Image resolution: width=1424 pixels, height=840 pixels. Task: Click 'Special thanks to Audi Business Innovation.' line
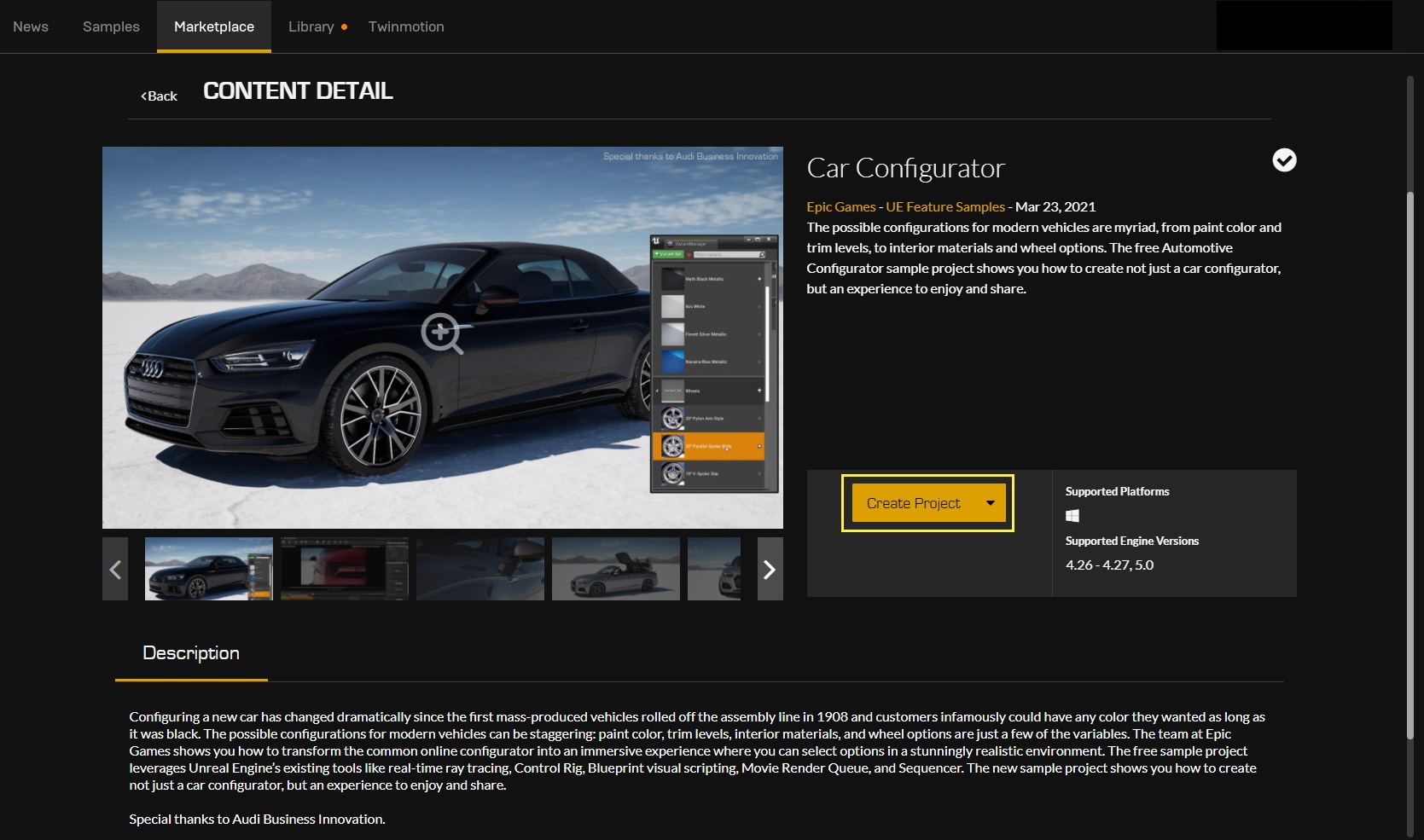[257, 819]
